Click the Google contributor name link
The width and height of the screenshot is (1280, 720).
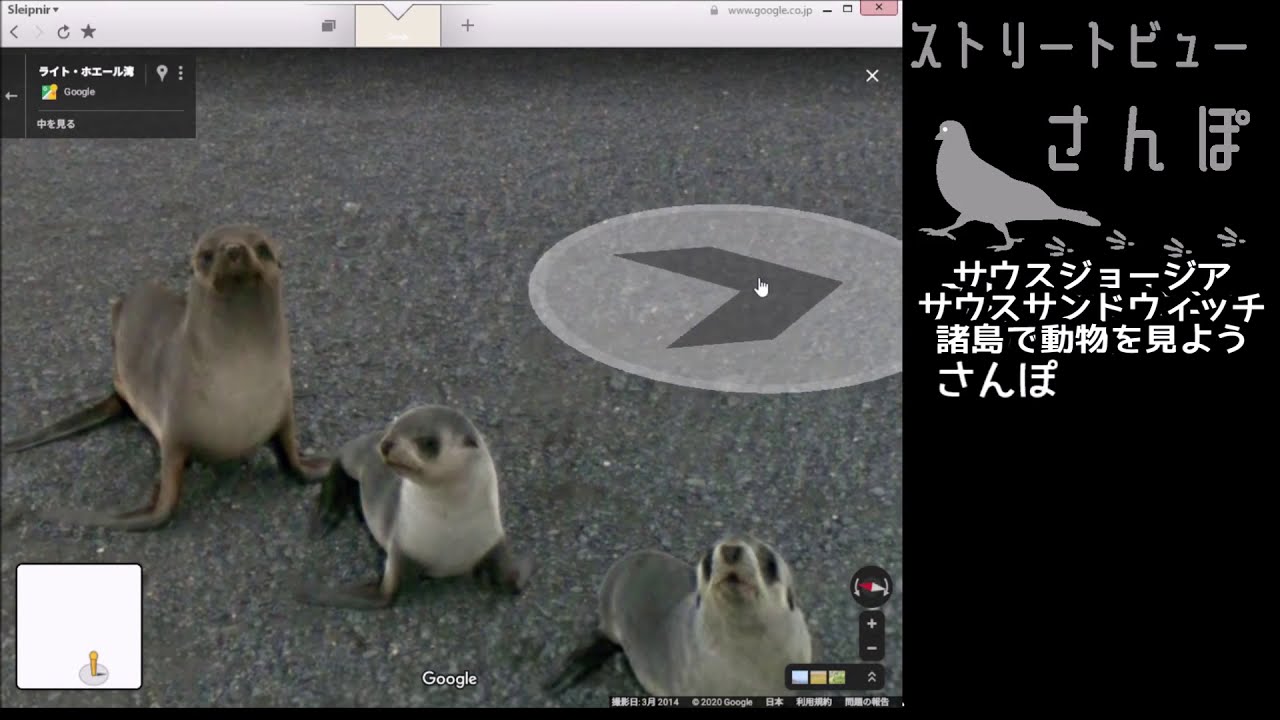coord(79,92)
